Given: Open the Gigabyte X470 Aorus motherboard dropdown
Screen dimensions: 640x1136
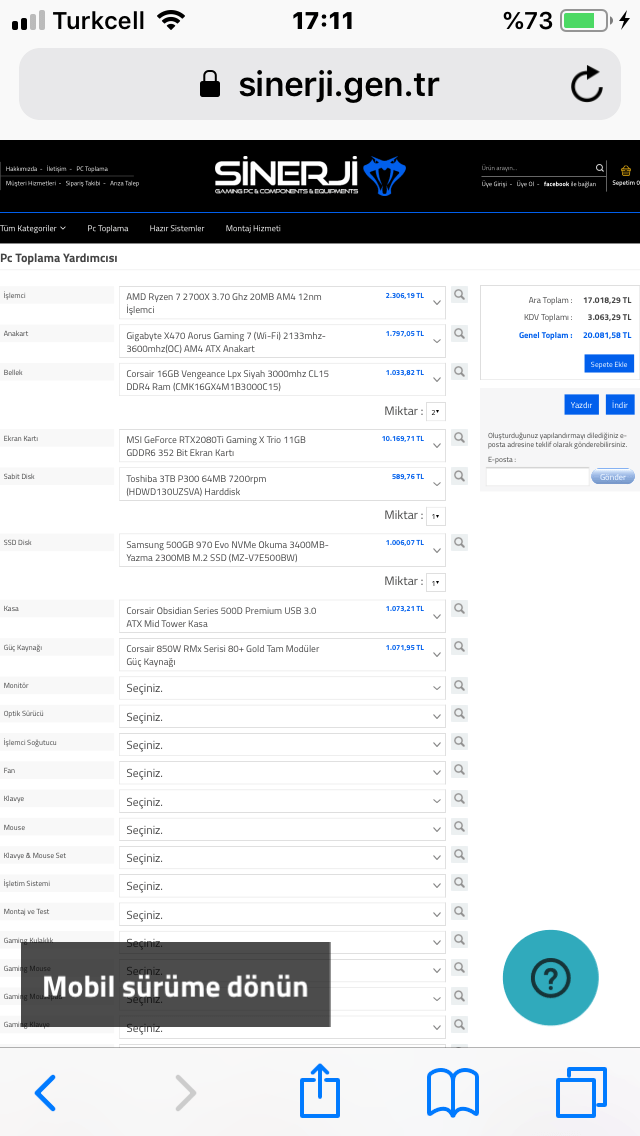Looking at the screenshot, I should 282,341.
